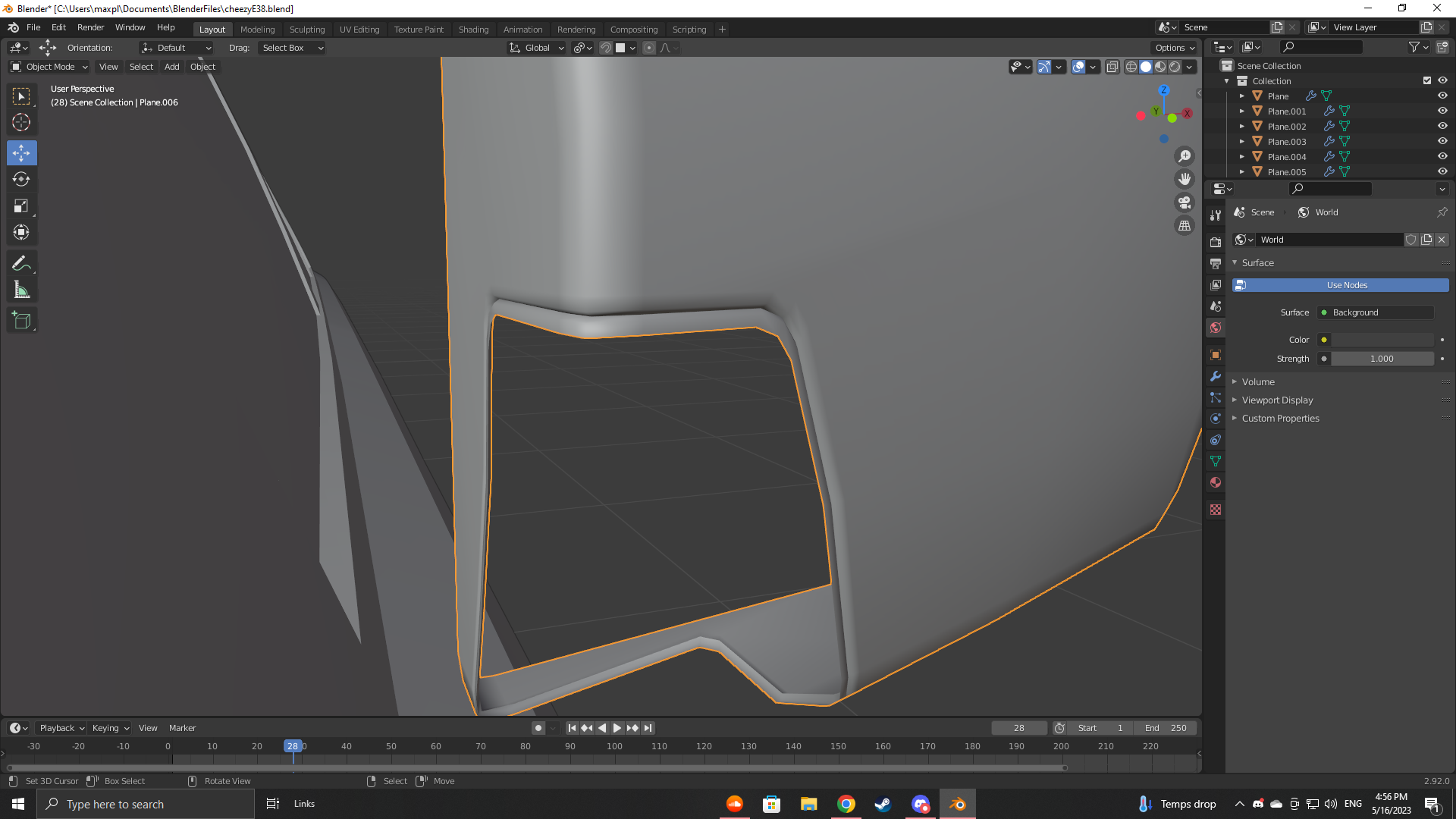Open the Modifier properties wrench tab
Image resolution: width=1456 pixels, height=819 pixels.
[x=1216, y=376]
